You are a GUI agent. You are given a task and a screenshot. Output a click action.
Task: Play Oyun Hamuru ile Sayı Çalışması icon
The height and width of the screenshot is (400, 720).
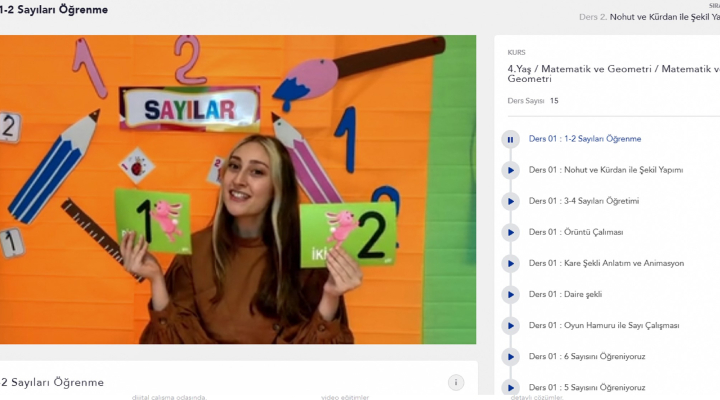pos(510,326)
